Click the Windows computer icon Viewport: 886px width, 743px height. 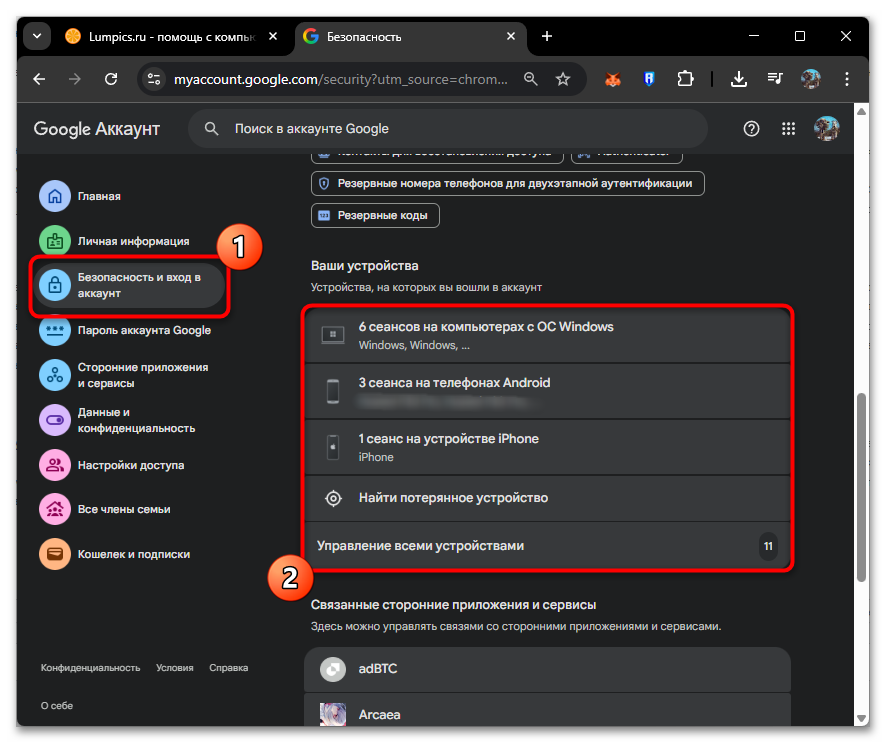pos(333,335)
